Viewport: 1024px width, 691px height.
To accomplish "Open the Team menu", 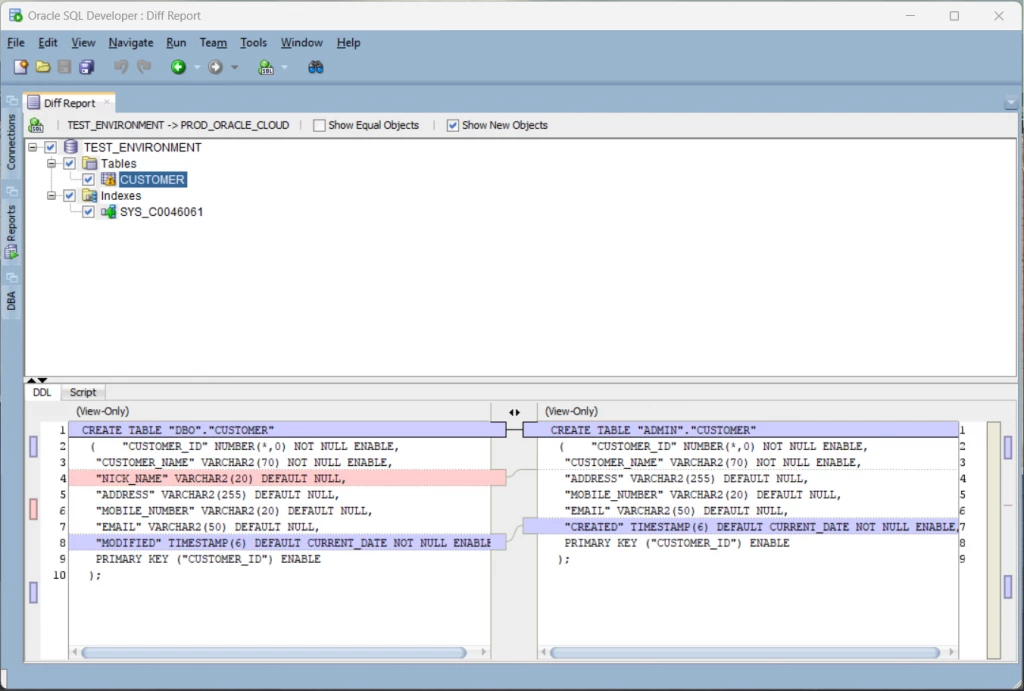I will pyautogui.click(x=213, y=42).
